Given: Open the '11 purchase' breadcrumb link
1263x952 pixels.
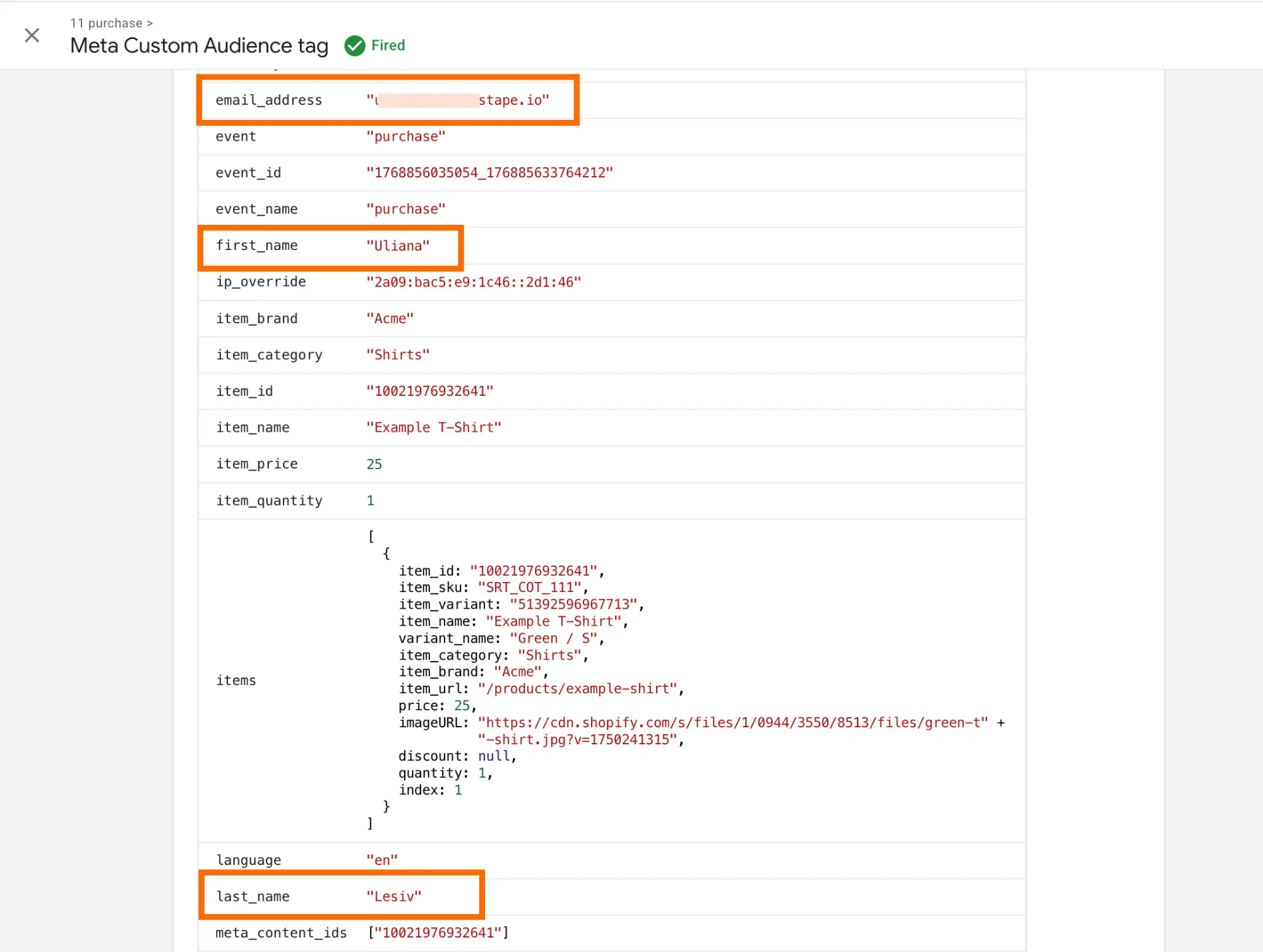Looking at the screenshot, I should (x=106, y=23).
